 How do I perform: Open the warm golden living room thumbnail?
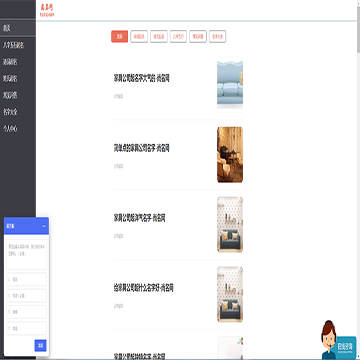pyautogui.click(x=230, y=154)
